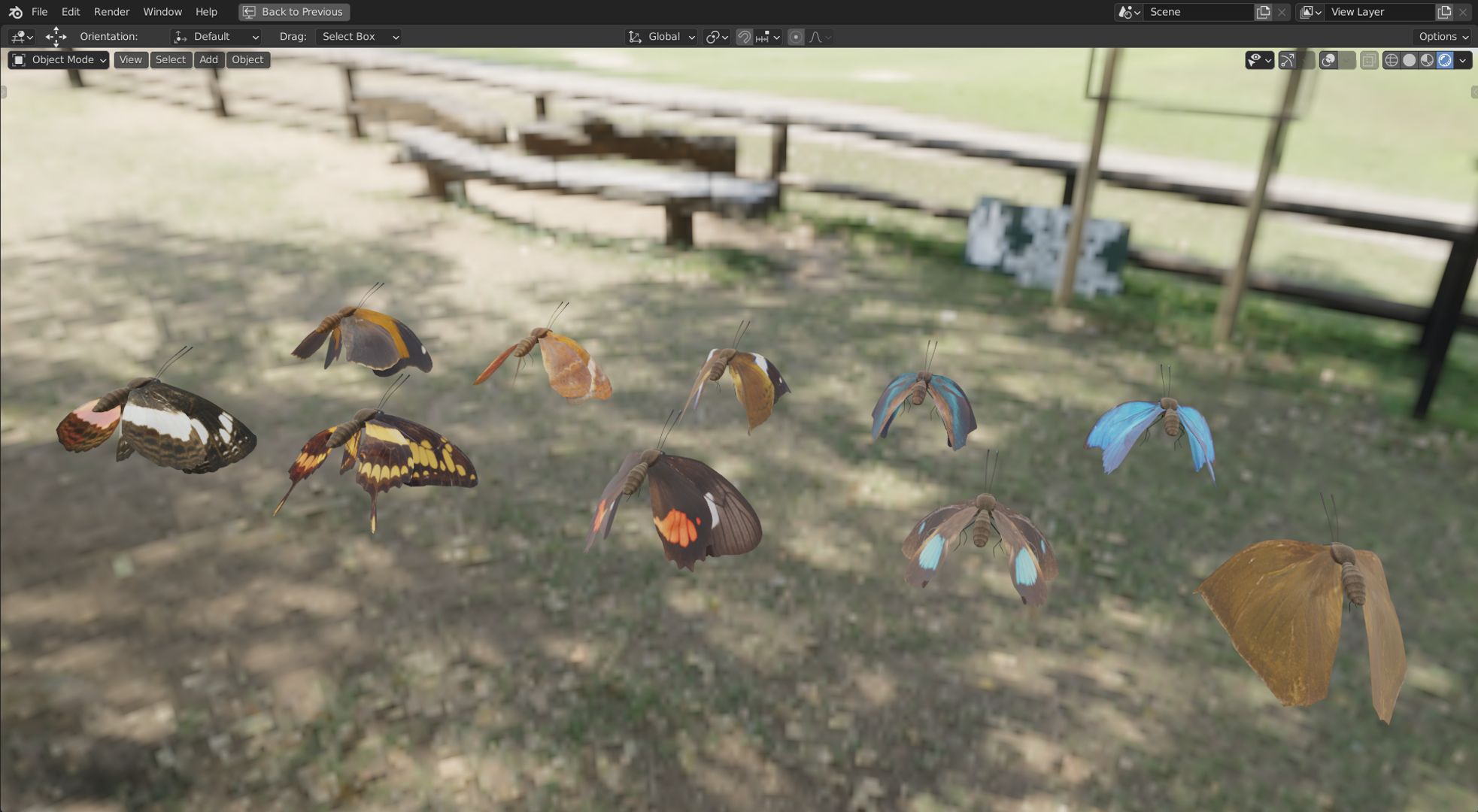The width and height of the screenshot is (1478, 812).
Task: Open the Add menu in viewport
Action: click(x=208, y=60)
